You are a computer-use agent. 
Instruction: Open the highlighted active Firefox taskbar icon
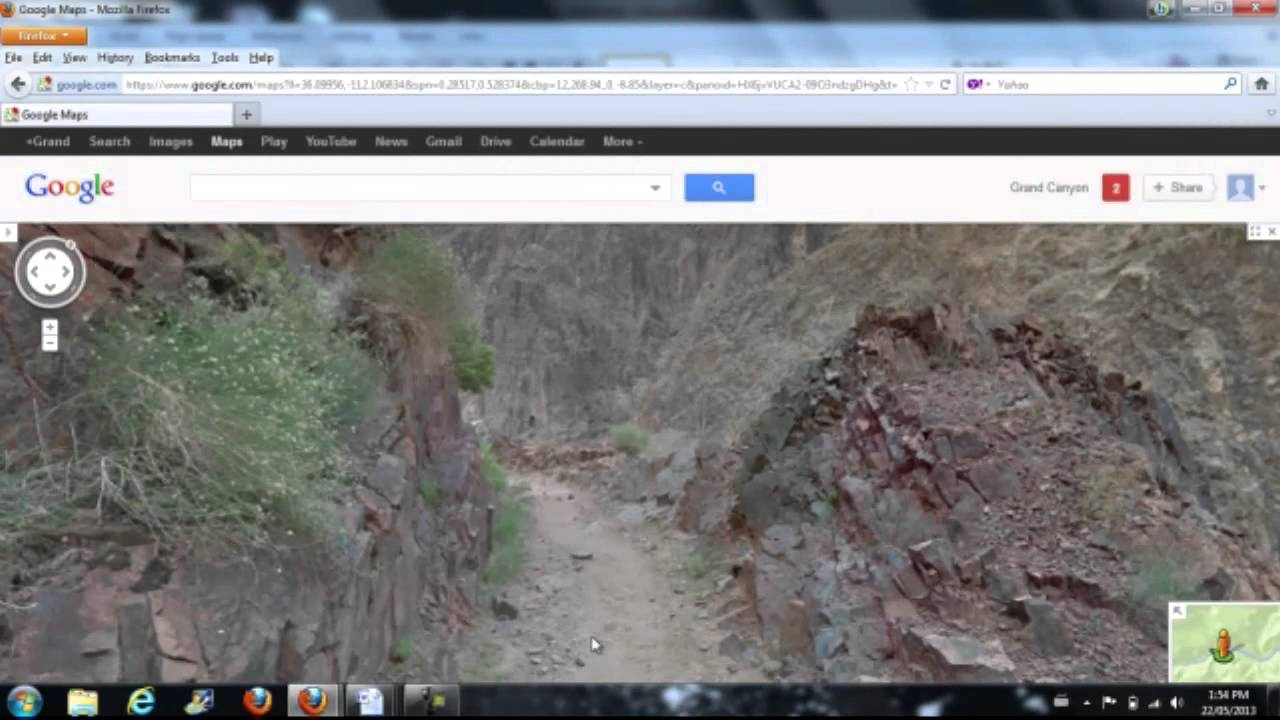(x=312, y=702)
